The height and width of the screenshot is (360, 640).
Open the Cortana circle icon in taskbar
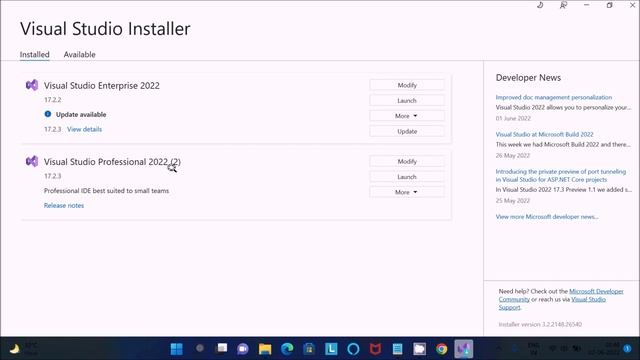point(353,349)
